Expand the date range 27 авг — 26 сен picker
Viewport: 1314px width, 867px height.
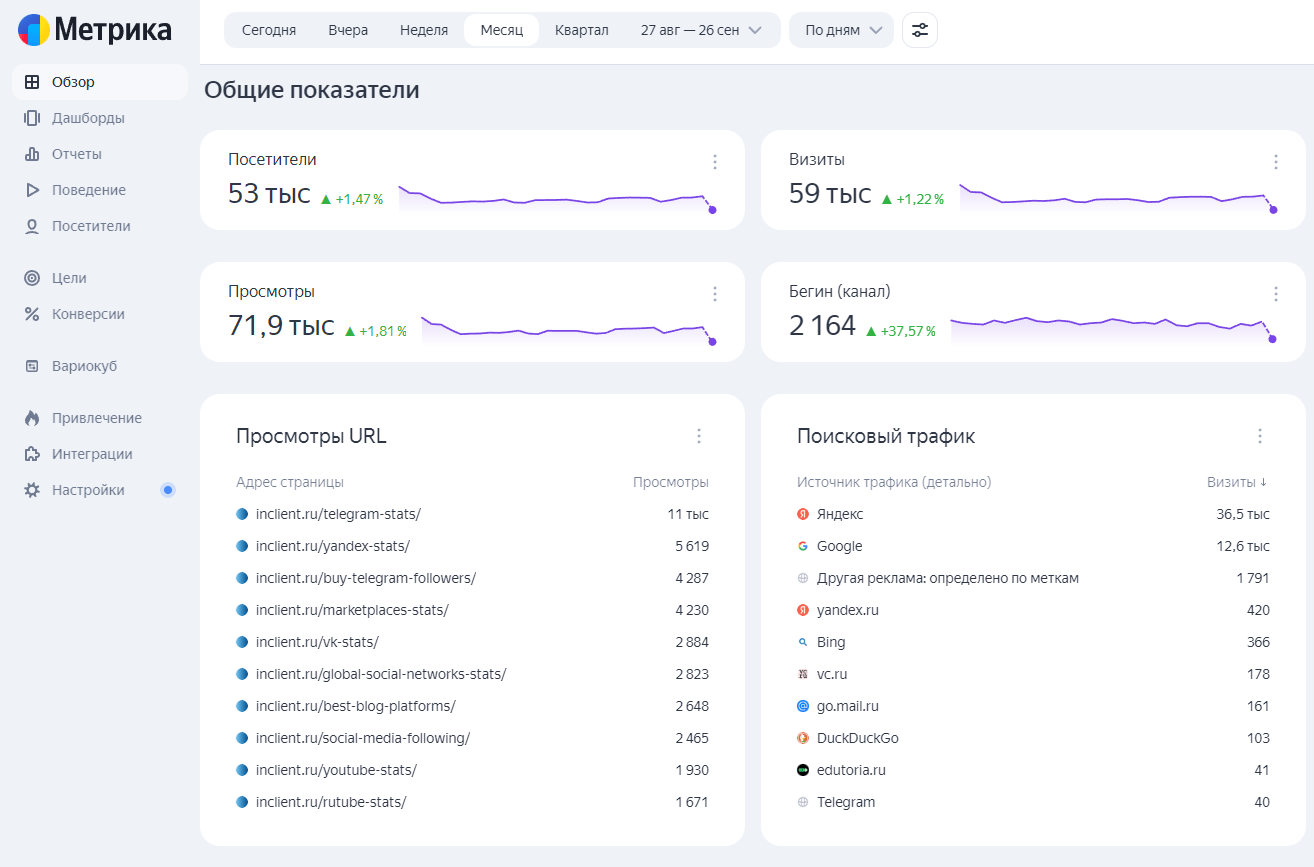pyautogui.click(x=701, y=30)
